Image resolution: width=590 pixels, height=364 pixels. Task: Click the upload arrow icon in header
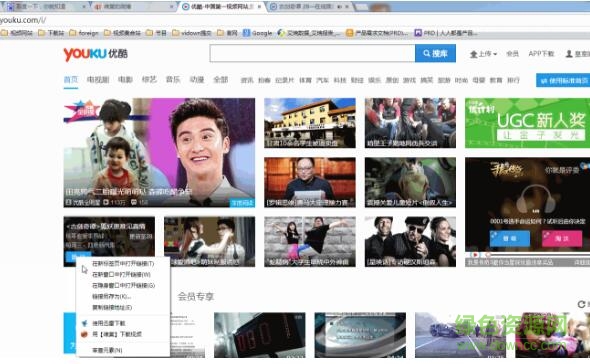click(473, 54)
